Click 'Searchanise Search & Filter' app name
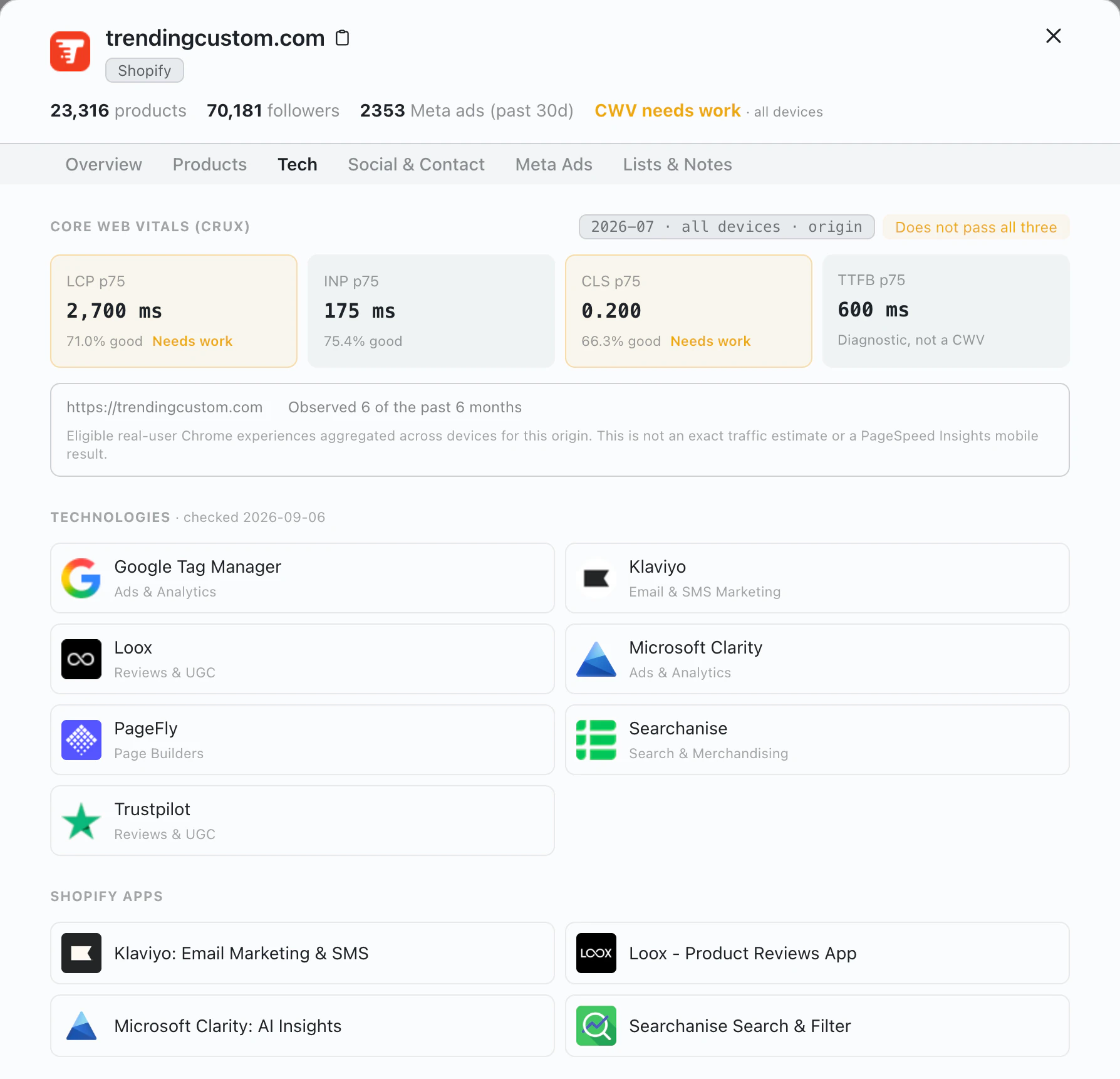1120x1079 pixels. point(740,1026)
